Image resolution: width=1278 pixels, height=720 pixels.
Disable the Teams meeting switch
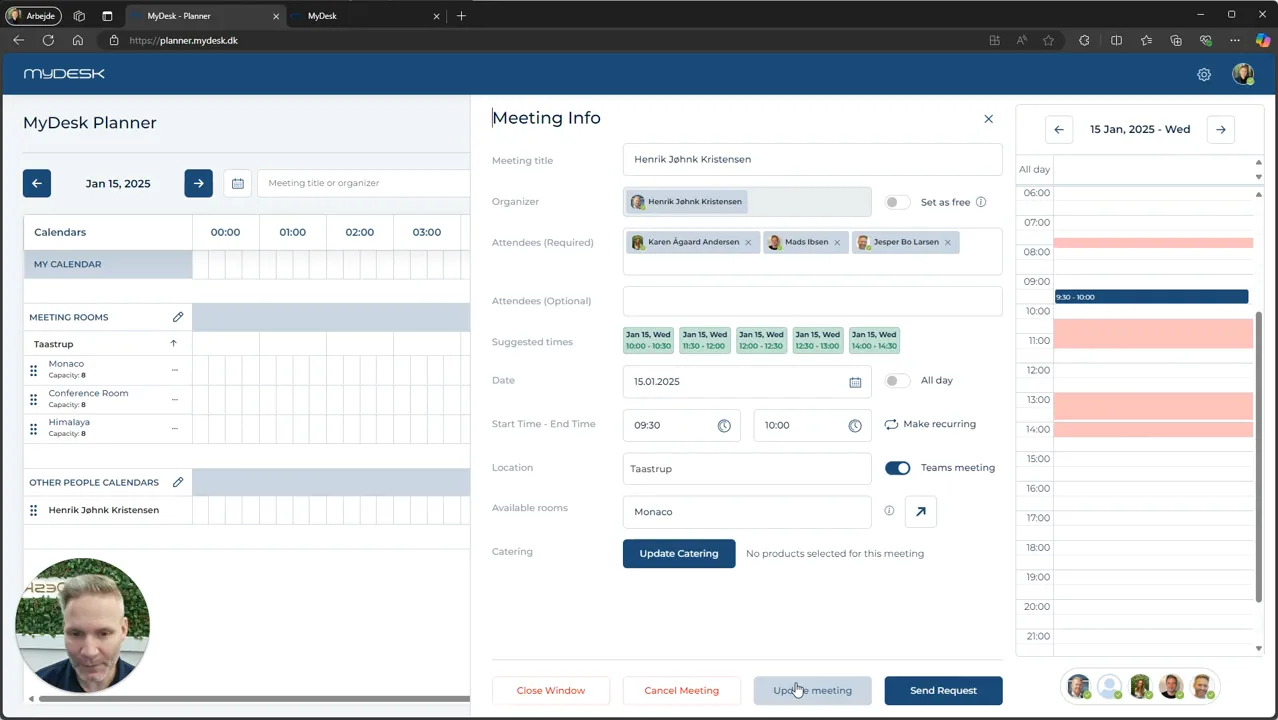[897, 468]
